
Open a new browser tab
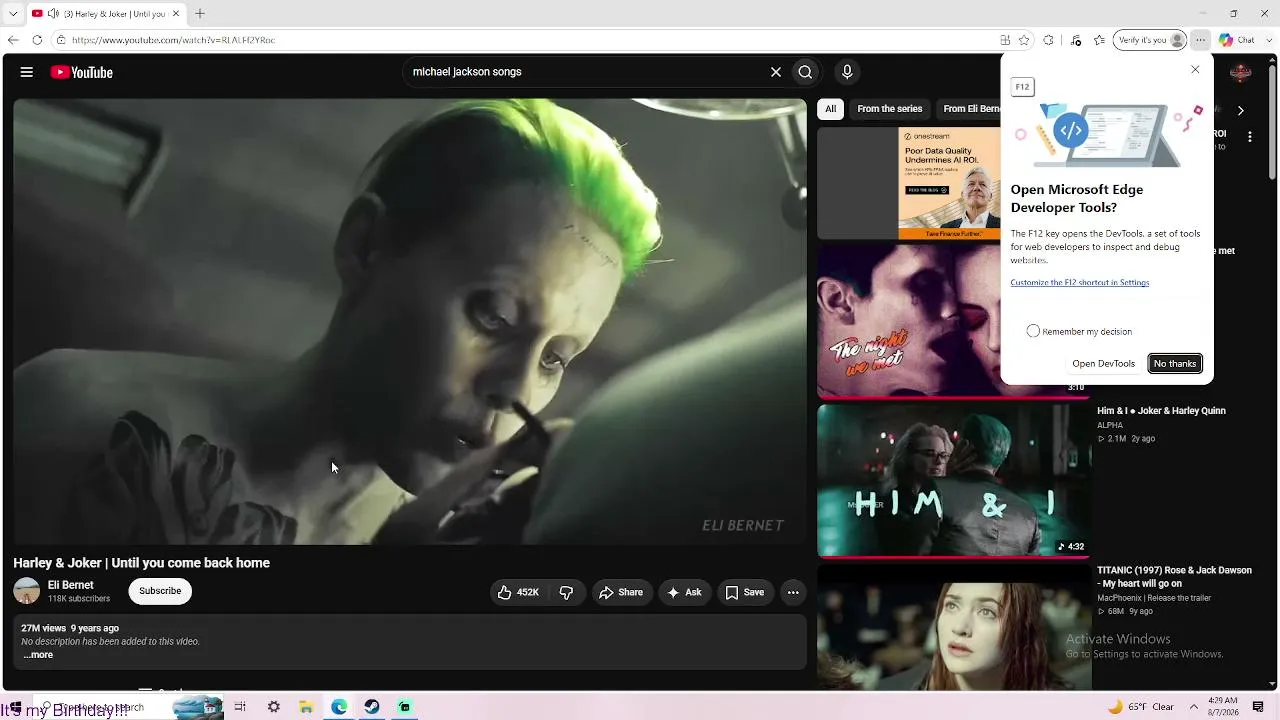200,14
